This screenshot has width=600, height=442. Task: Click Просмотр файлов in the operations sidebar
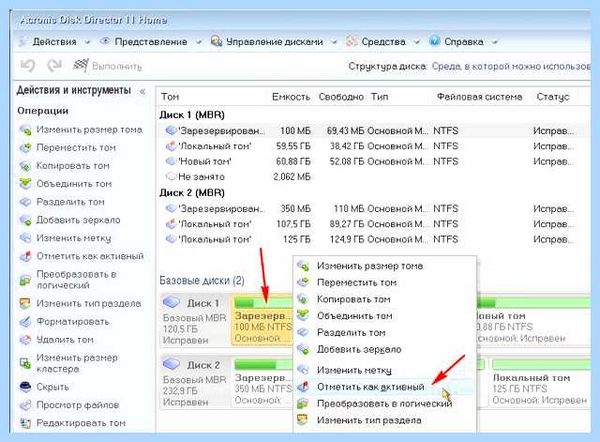coord(78,405)
